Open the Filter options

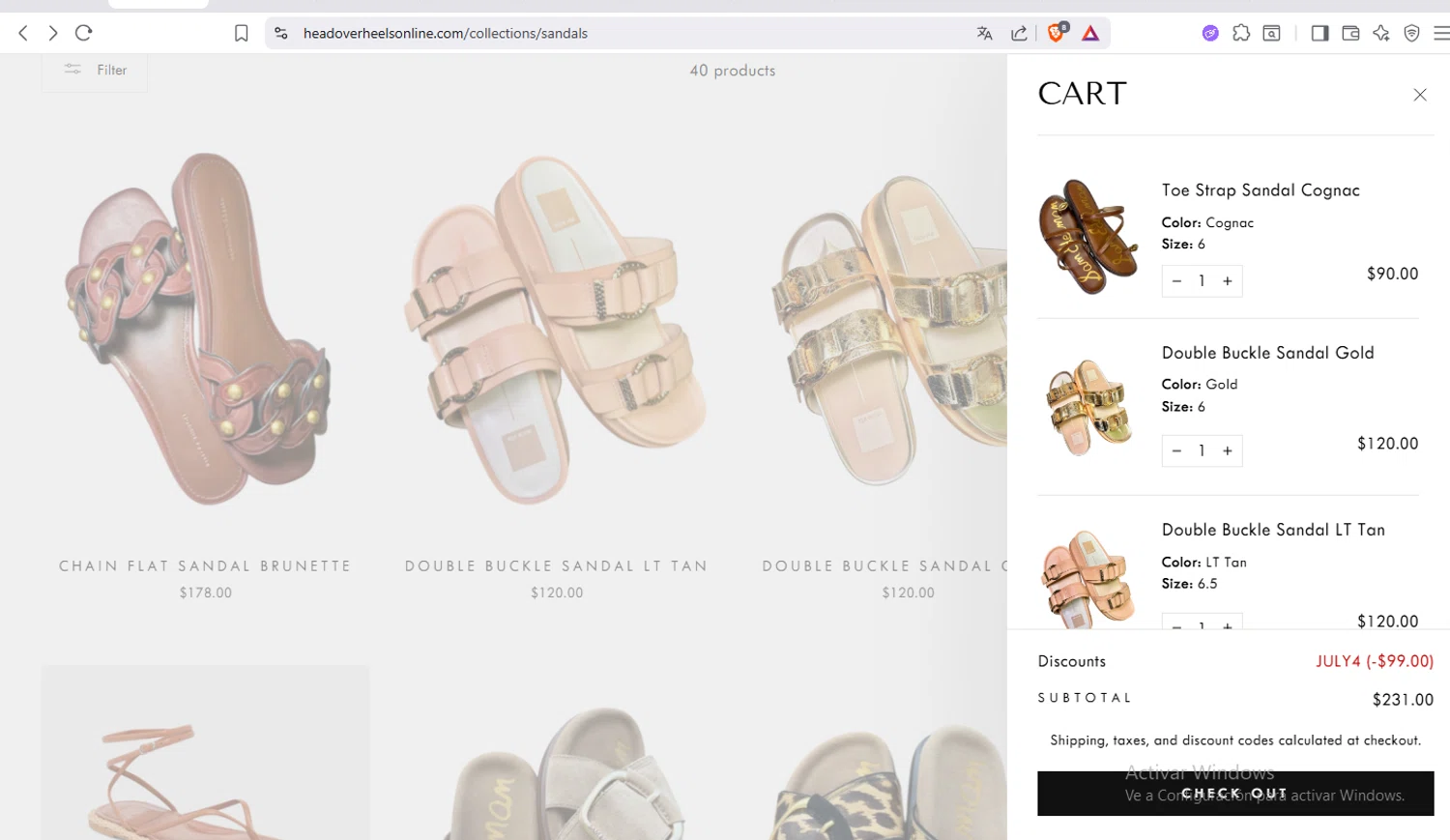pos(95,71)
